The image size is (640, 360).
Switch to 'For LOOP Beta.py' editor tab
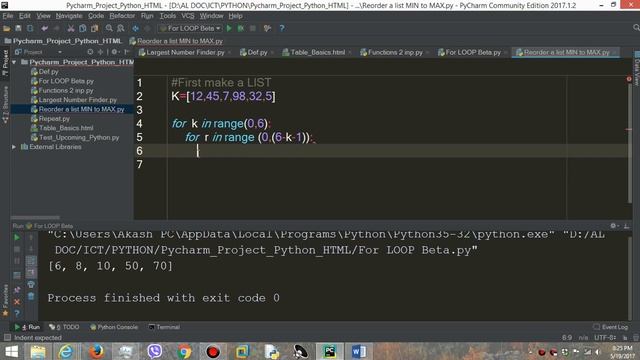click(x=473, y=52)
